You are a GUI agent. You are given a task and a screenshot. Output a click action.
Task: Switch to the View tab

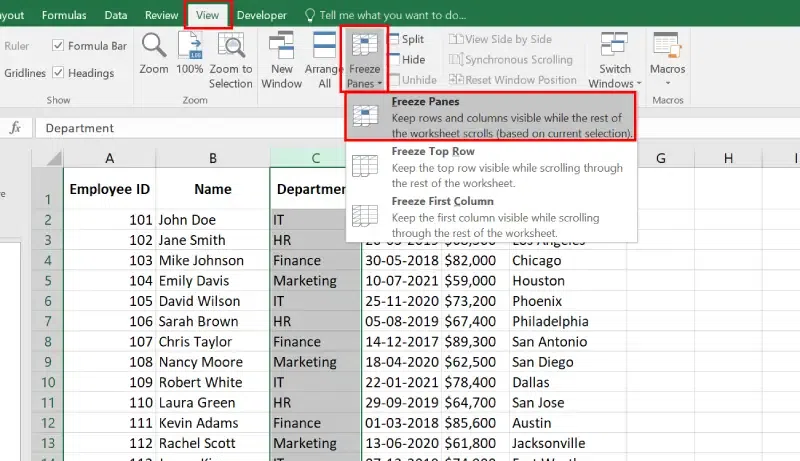point(207,15)
